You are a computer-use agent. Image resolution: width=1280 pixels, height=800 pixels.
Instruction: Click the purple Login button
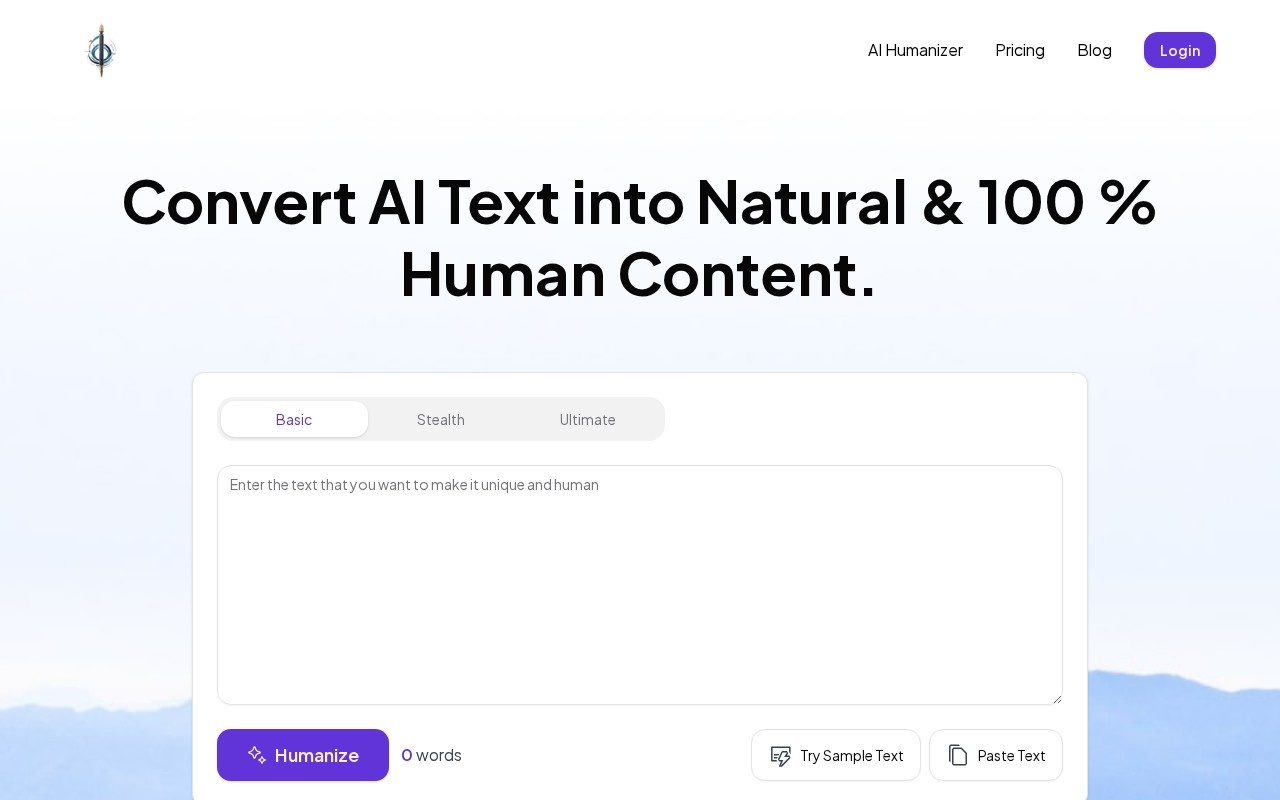(x=1180, y=50)
